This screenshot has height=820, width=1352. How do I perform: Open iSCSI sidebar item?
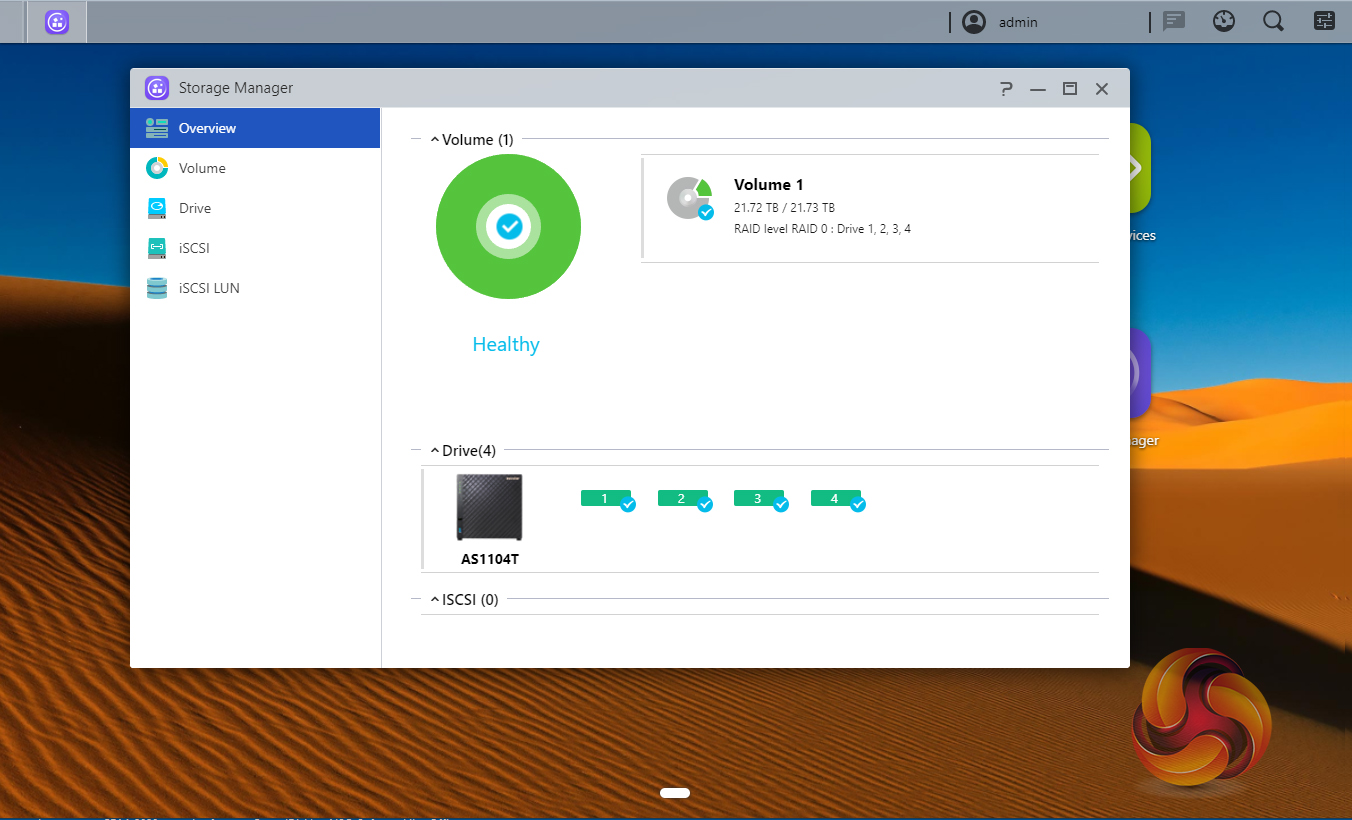(x=194, y=248)
